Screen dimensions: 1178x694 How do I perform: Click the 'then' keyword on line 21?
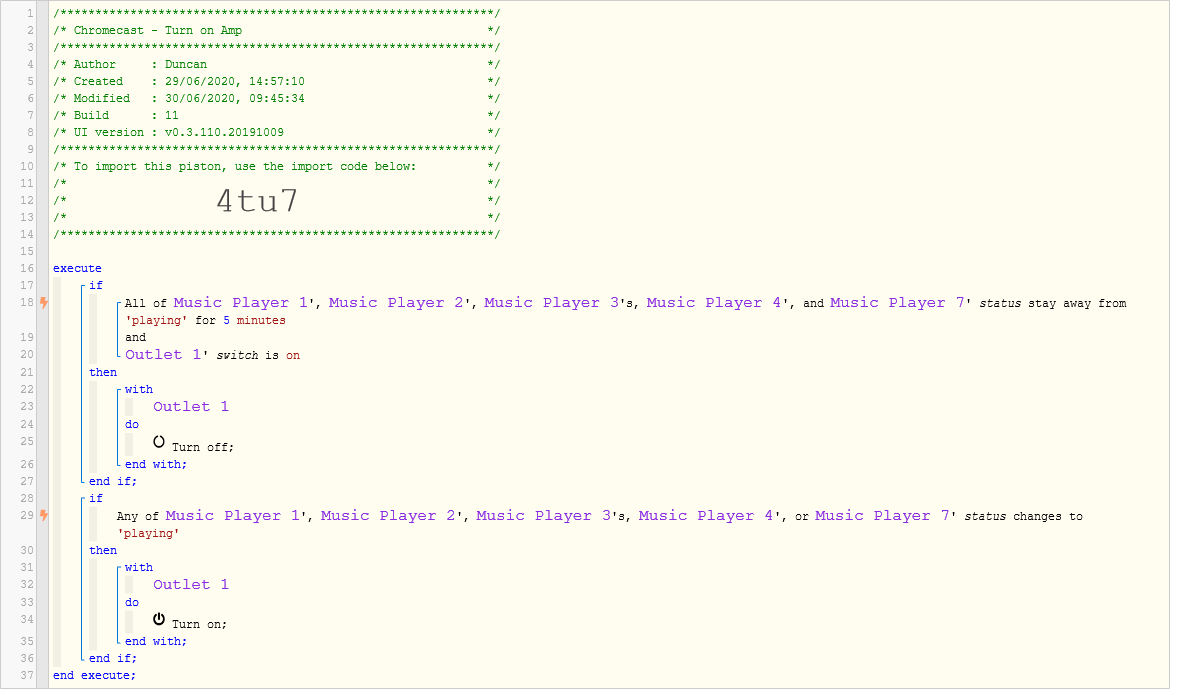coord(103,373)
